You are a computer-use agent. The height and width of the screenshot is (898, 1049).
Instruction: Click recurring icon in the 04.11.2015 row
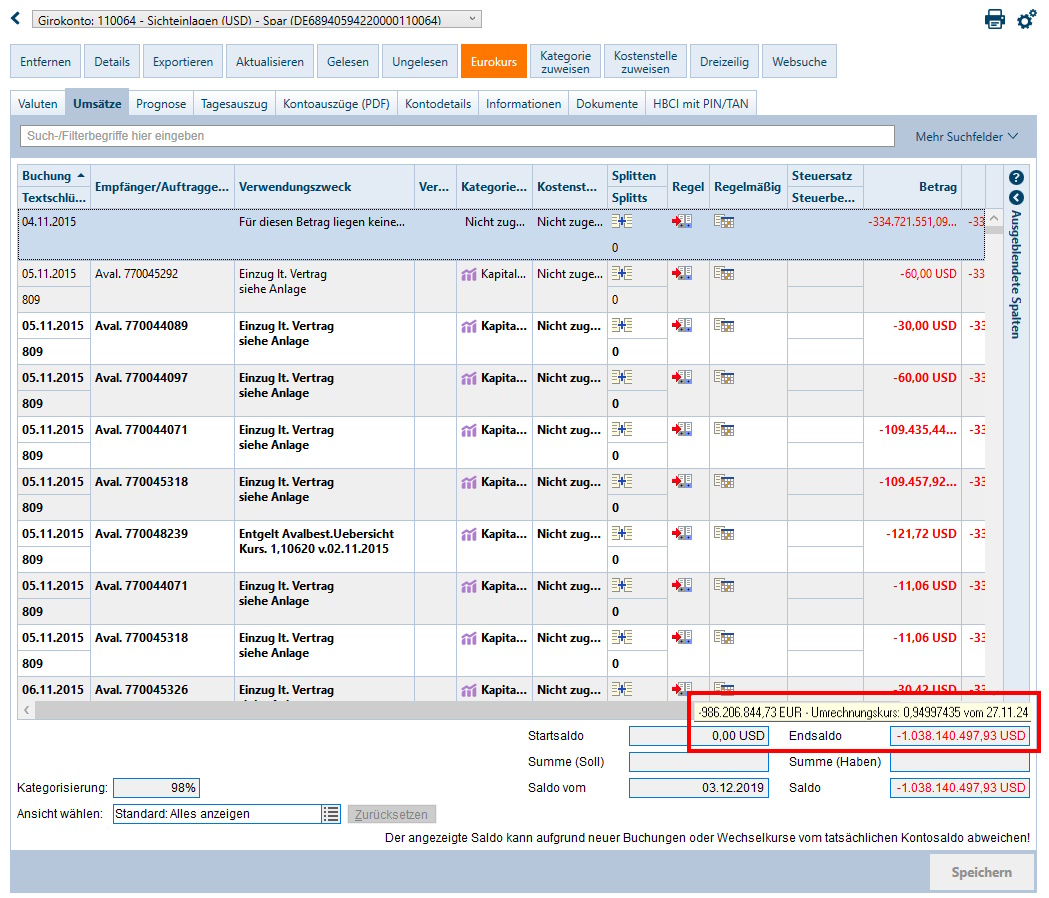click(724, 221)
